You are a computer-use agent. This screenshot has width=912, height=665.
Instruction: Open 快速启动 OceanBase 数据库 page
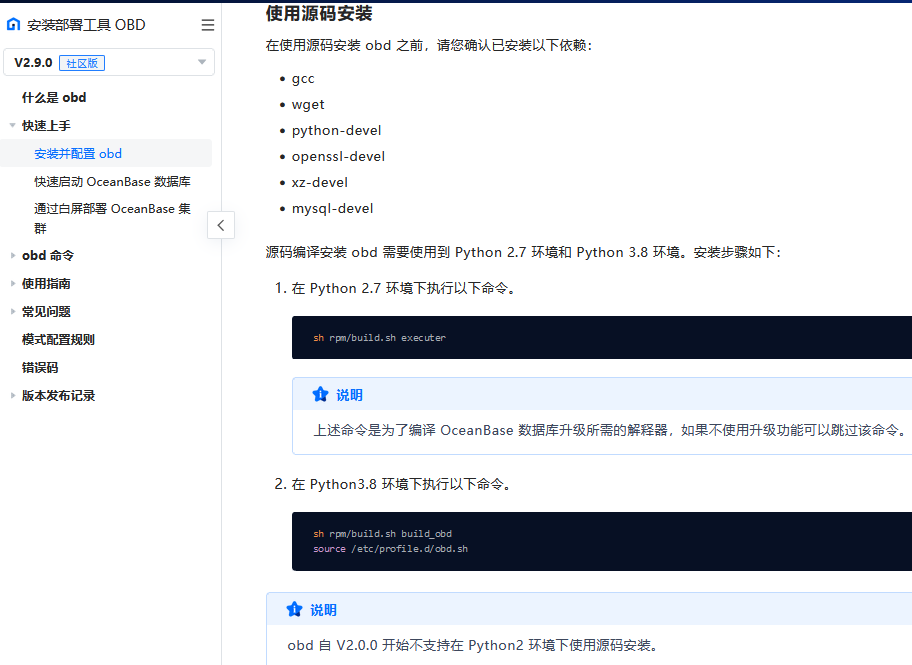[x=112, y=182]
